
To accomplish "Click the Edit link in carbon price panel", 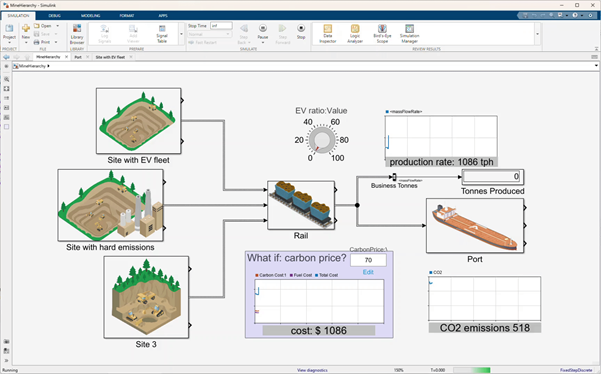I will point(368,272).
